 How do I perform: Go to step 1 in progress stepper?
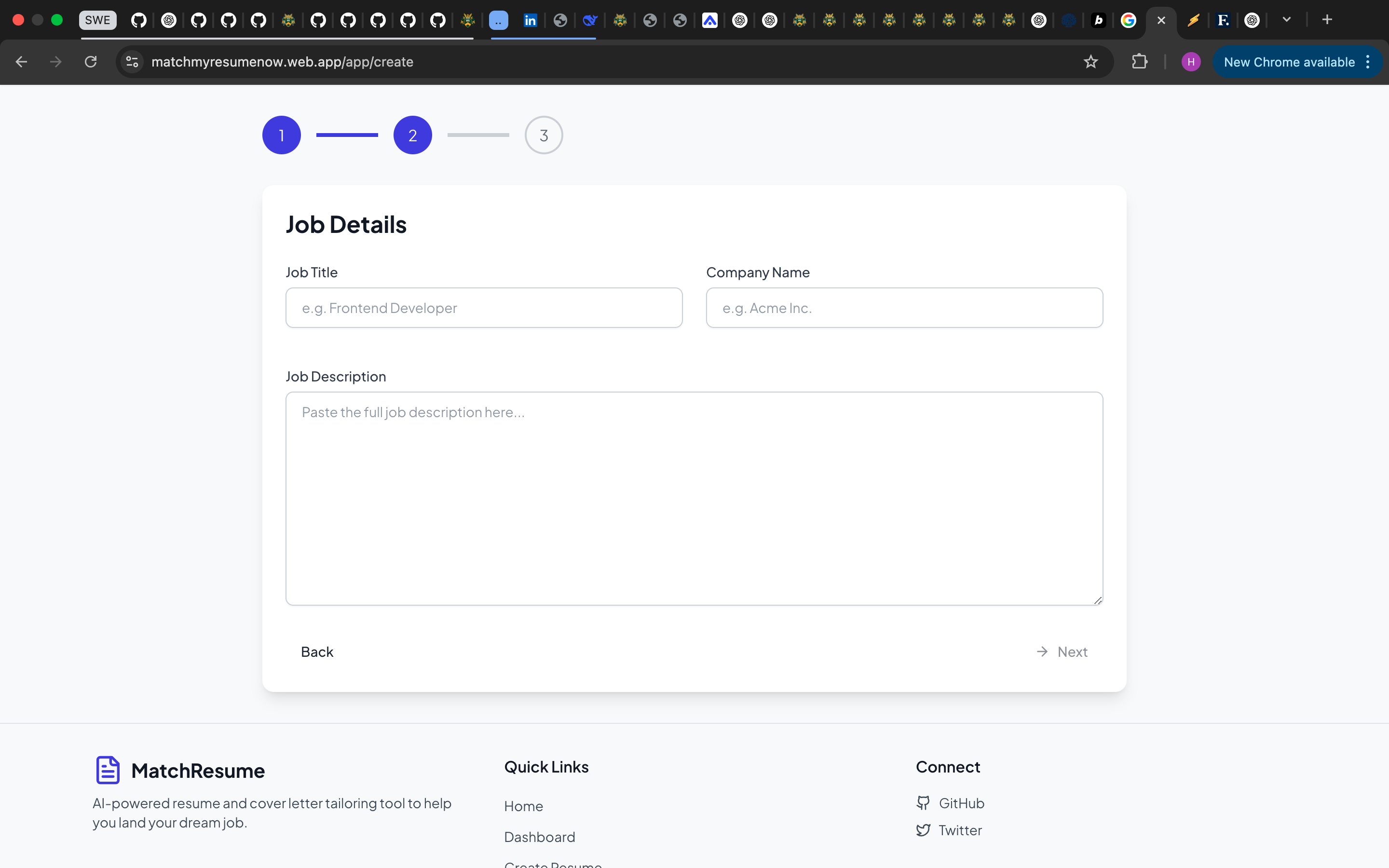pyautogui.click(x=281, y=136)
